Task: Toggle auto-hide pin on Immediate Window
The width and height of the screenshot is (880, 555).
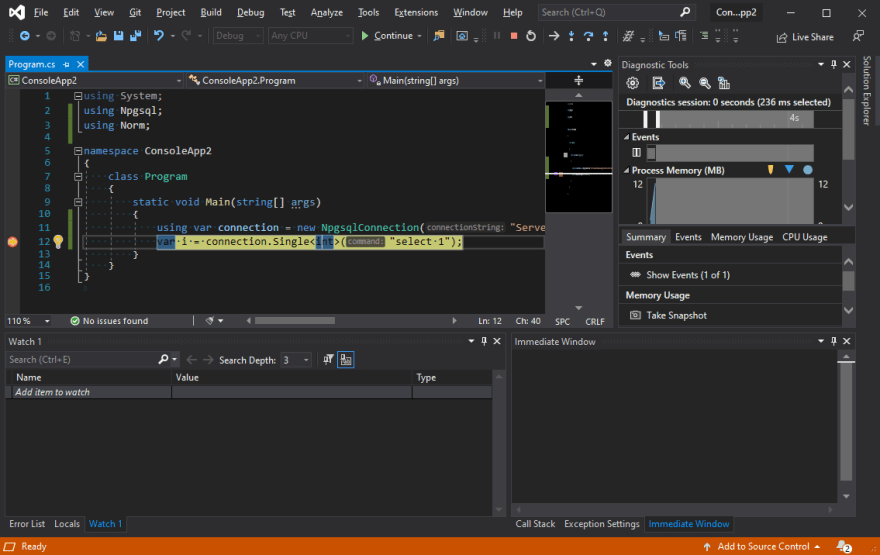Action: tap(834, 341)
